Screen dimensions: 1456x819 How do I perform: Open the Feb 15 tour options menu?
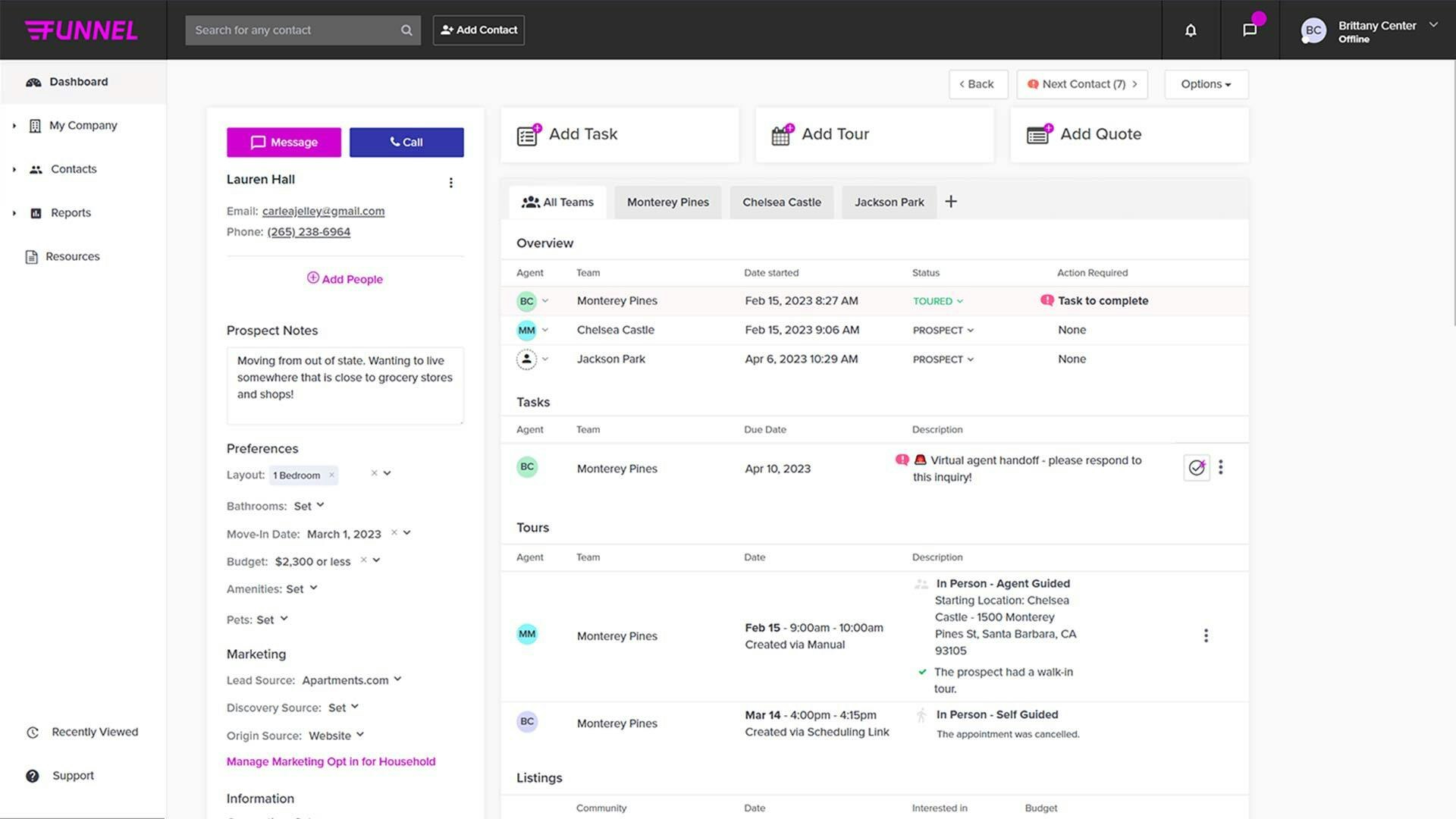[x=1206, y=635]
